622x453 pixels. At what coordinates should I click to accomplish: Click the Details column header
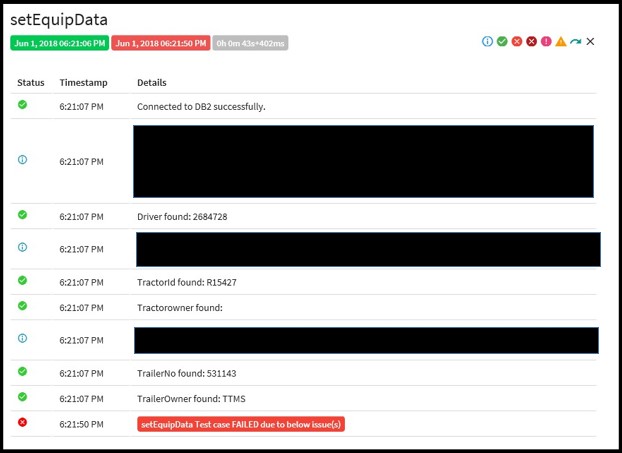point(152,83)
